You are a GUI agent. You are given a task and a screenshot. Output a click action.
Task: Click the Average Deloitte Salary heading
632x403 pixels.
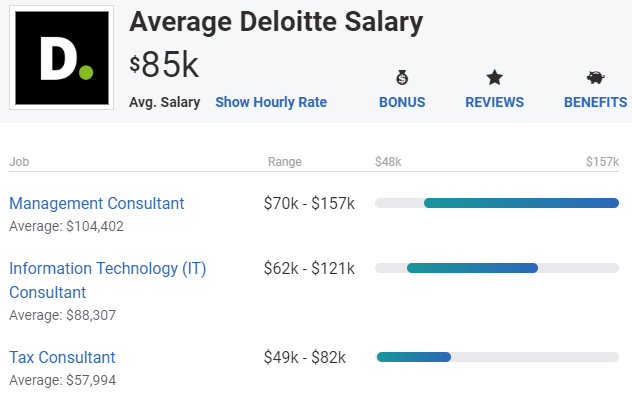276,21
